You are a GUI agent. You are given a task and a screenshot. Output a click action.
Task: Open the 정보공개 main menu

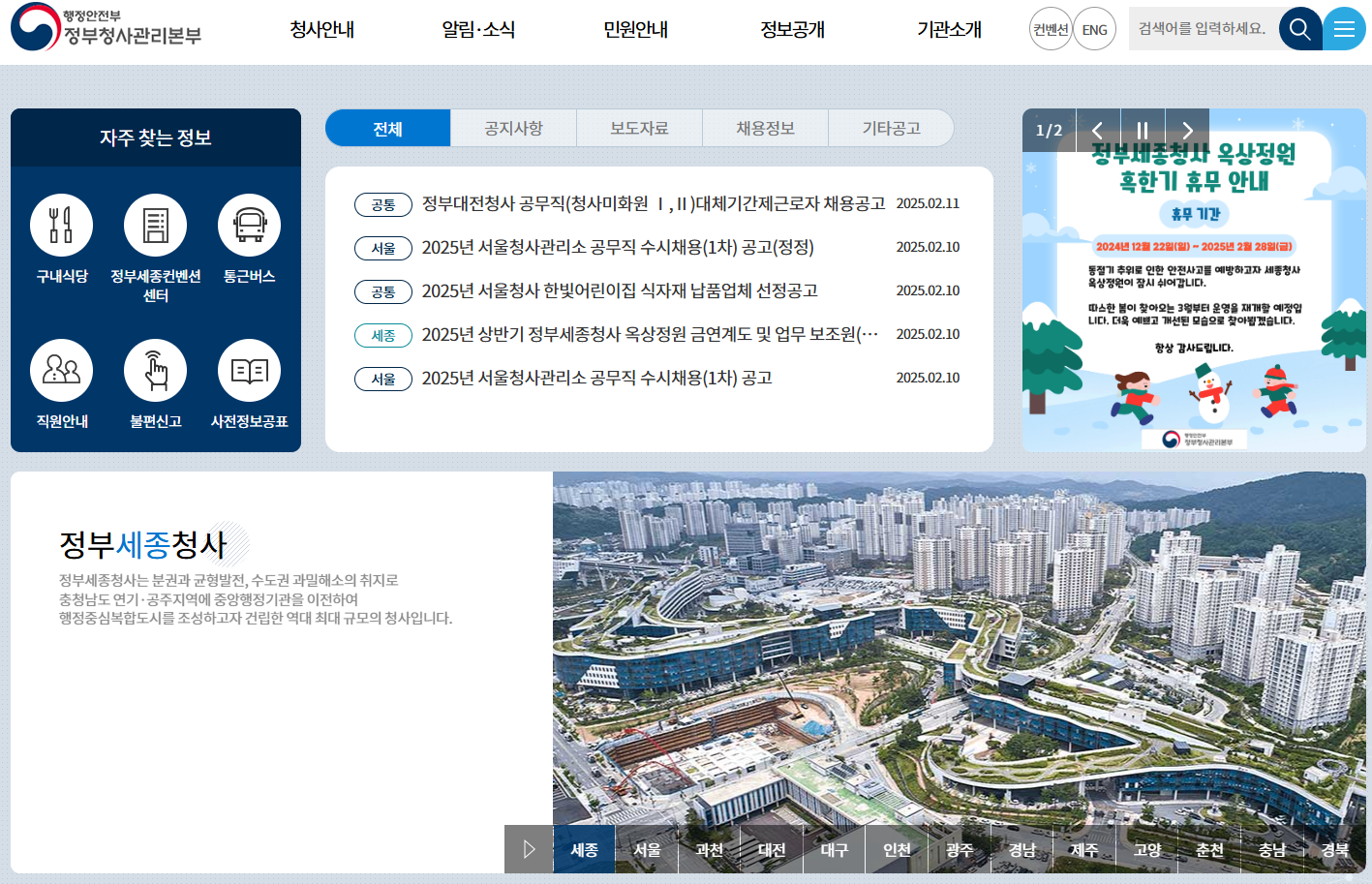792,30
